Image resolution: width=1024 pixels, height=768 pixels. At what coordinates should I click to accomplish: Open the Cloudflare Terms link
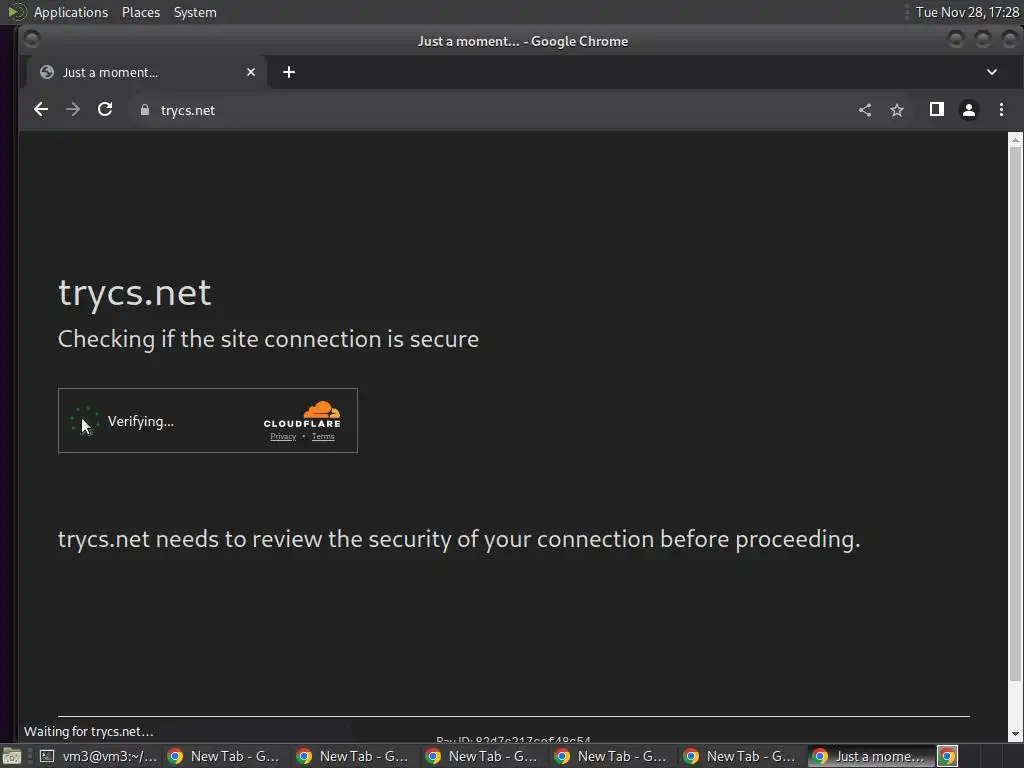pos(323,436)
